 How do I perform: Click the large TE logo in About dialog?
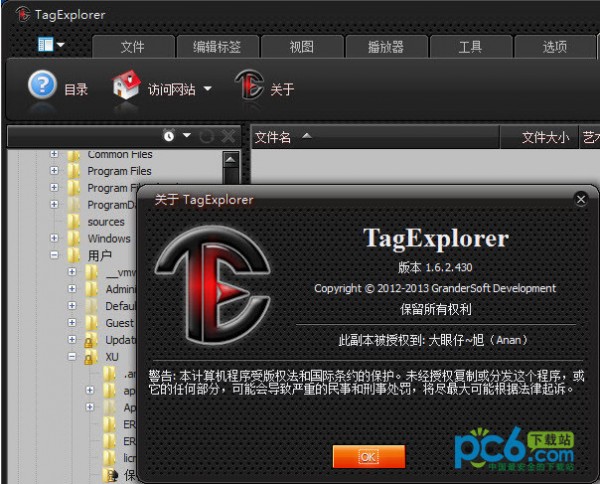[x=213, y=285]
